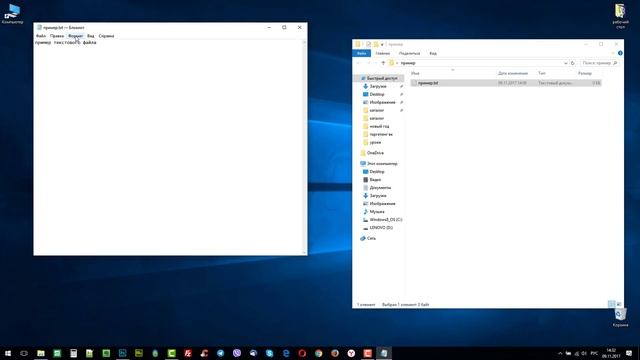This screenshot has height=360, width=640.
Task: Switch to the Вид ribbon tab in Explorer
Action: (x=433, y=53)
